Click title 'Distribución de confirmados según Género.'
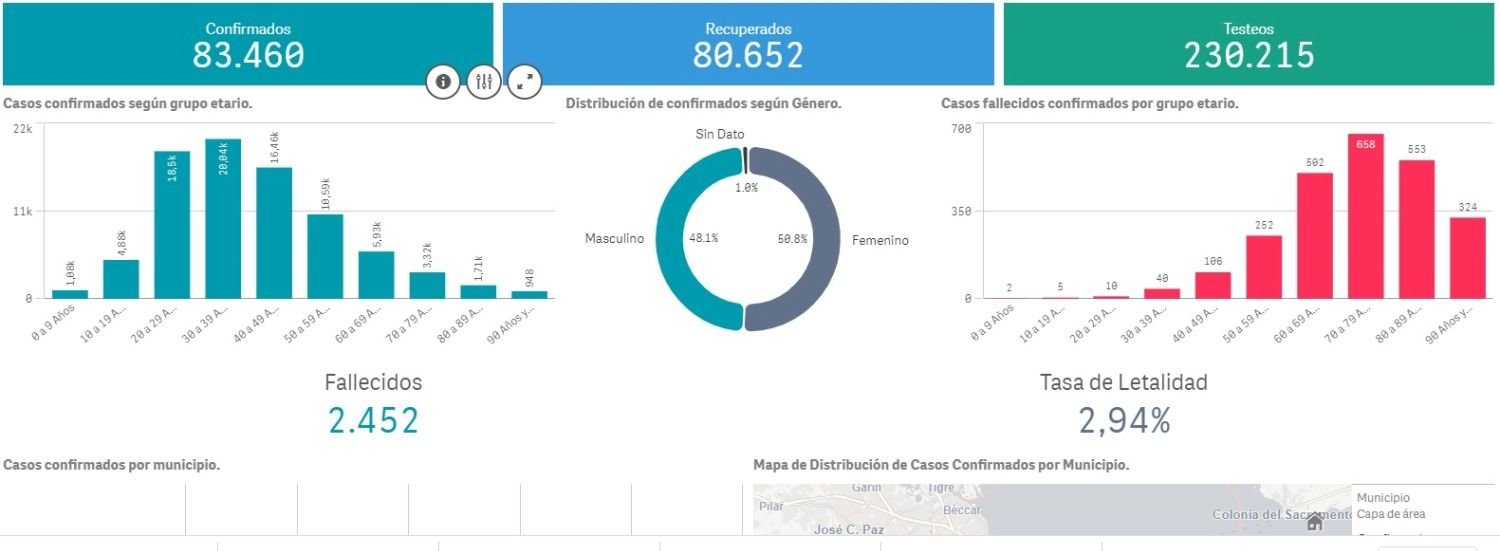 pos(703,103)
